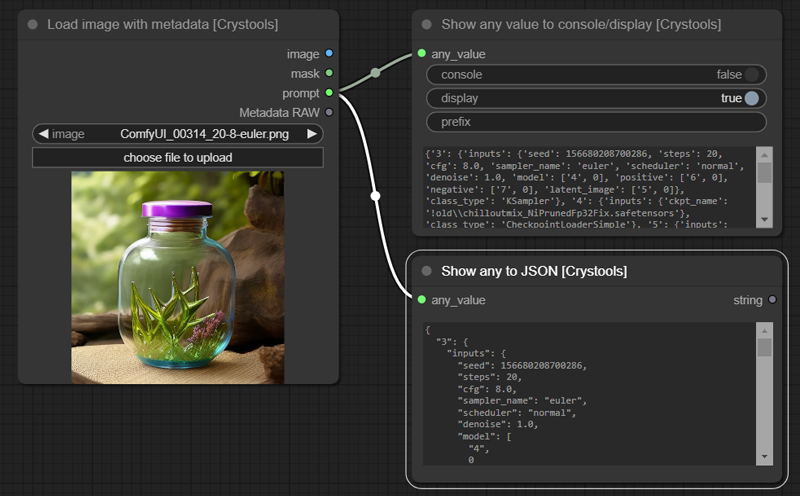Collapse the Show any to JSON node
Screen dimensions: 800x496
pos(427,271)
